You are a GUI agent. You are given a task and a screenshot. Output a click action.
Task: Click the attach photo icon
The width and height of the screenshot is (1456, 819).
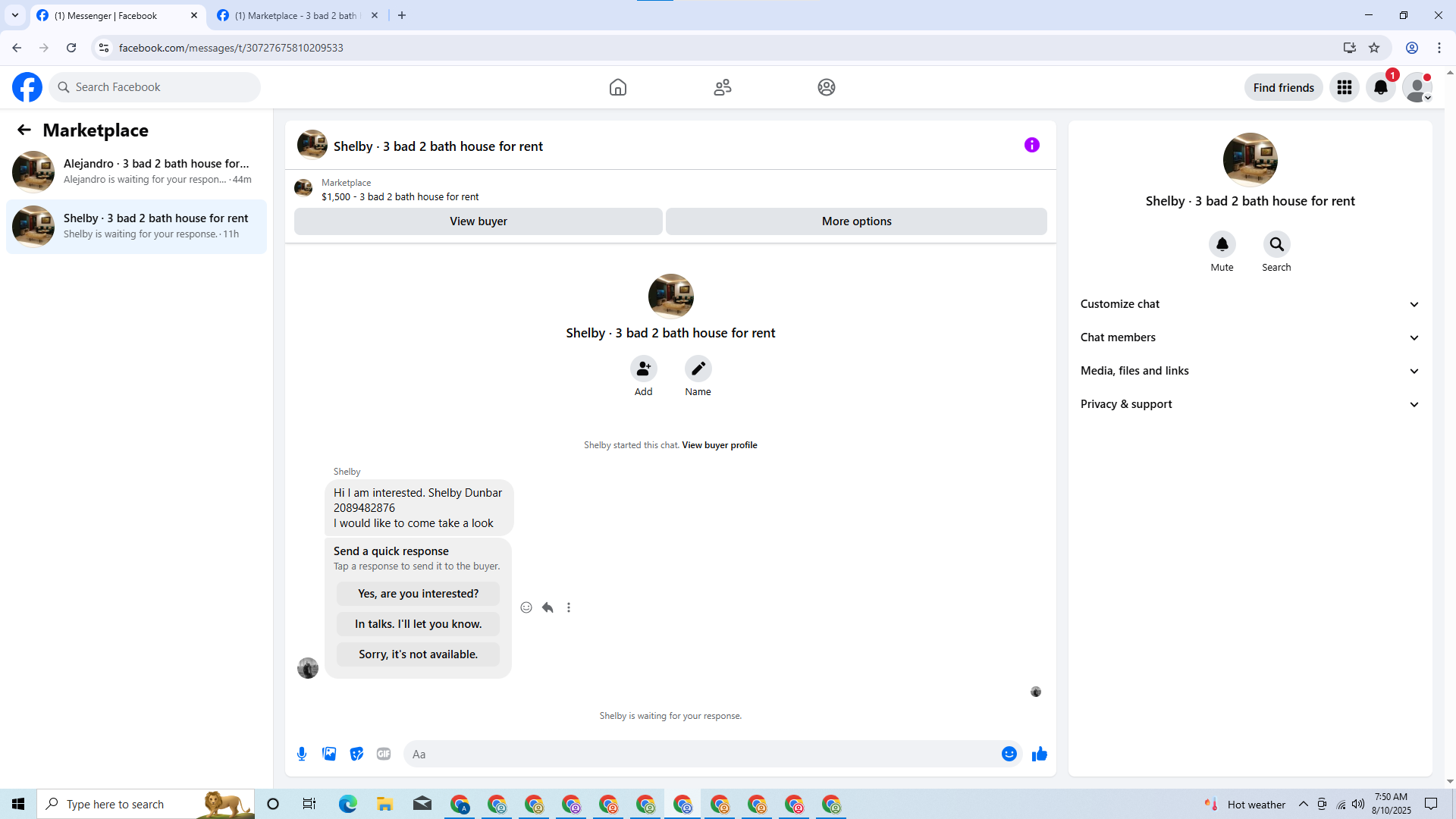(x=329, y=754)
